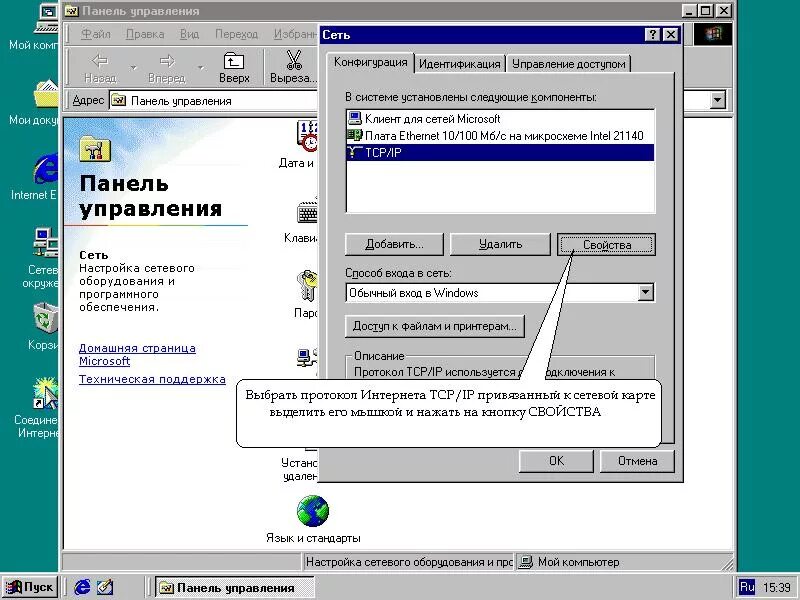Switch to the Идентификация tab
The height and width of the screenshot is (600, 800).
pos(462,61)
